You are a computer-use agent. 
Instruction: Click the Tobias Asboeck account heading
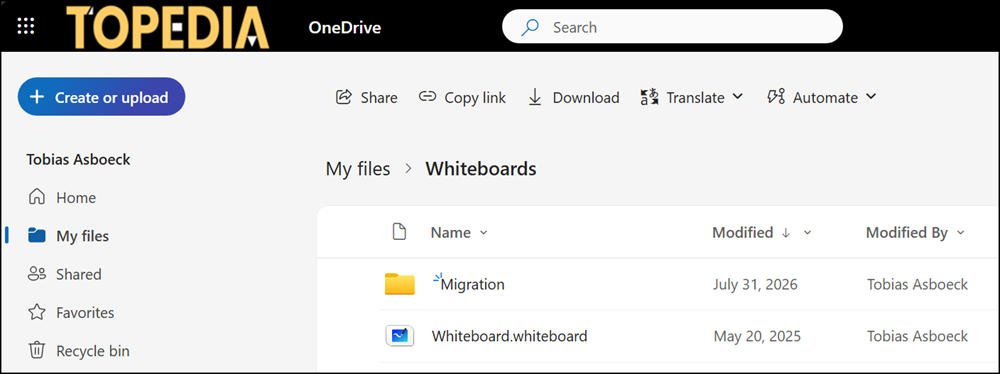tap(78, 160)
